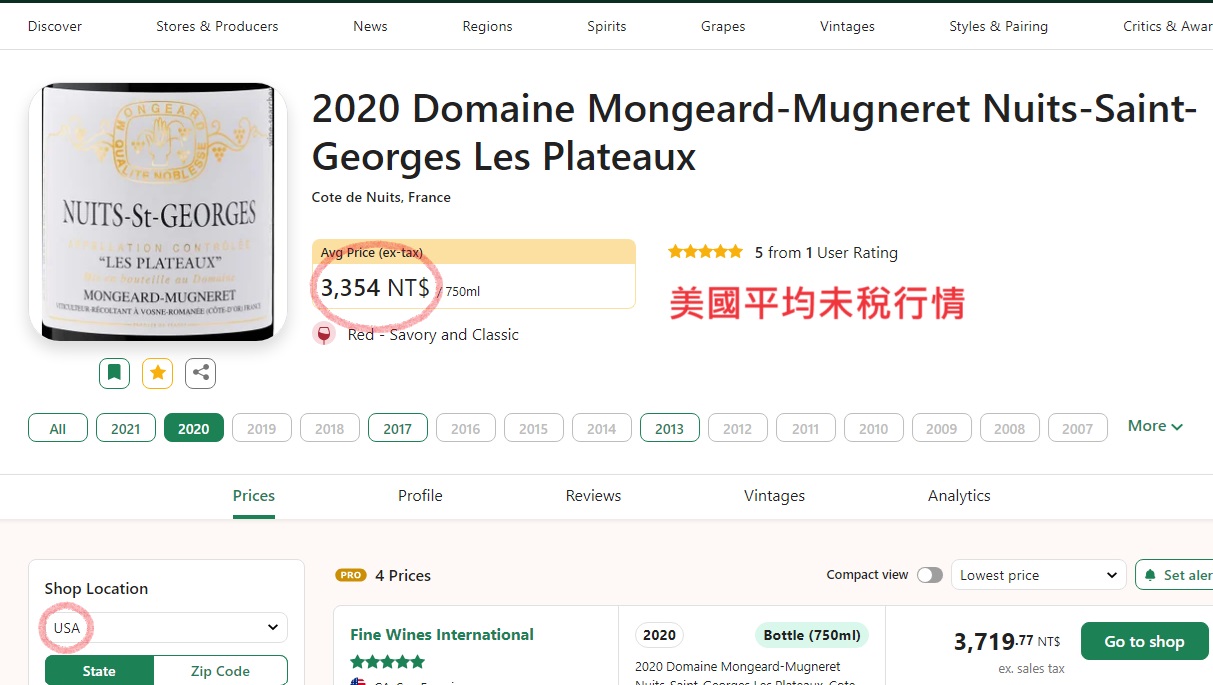Click the Bottle (750ml) size badge
This screenshot has height=685, width=1213.
[x=812, y=635]
